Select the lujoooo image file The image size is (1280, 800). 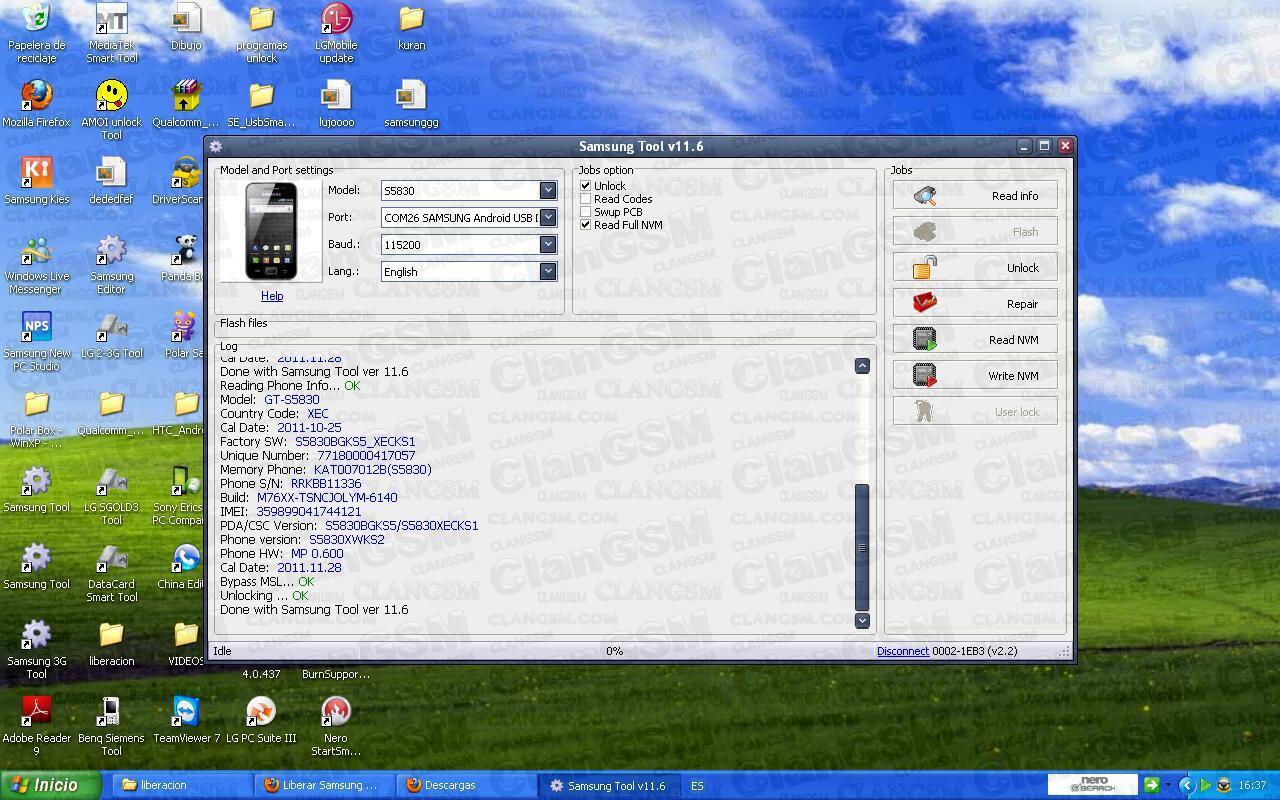(336, 103)
